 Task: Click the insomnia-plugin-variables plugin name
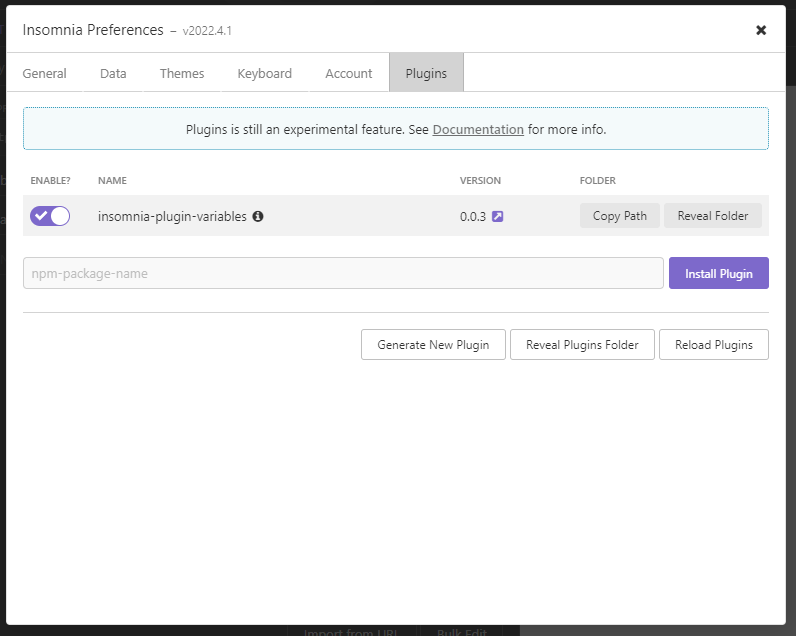(x=172, y=216)
